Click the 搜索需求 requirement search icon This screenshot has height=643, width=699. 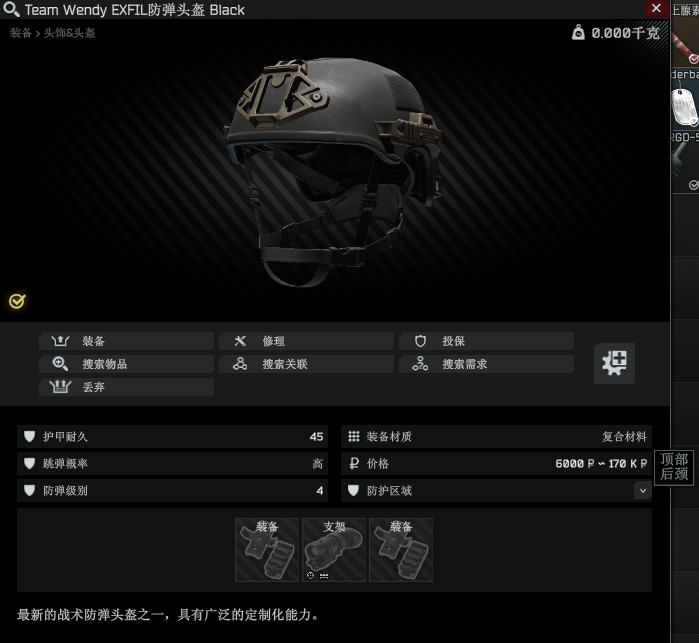[x=420, y=364]
